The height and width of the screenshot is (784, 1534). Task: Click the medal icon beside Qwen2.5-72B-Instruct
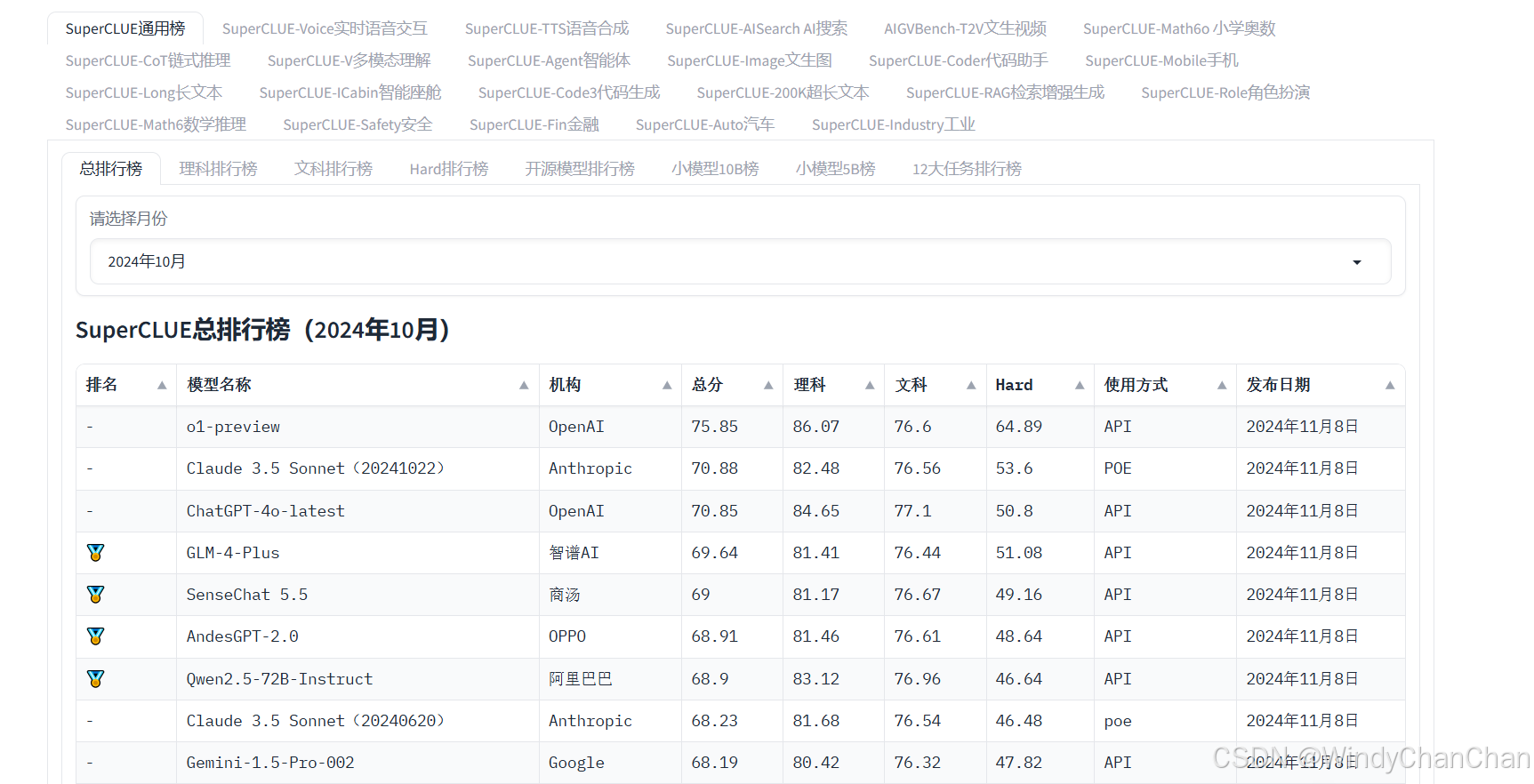pos(96,679)
